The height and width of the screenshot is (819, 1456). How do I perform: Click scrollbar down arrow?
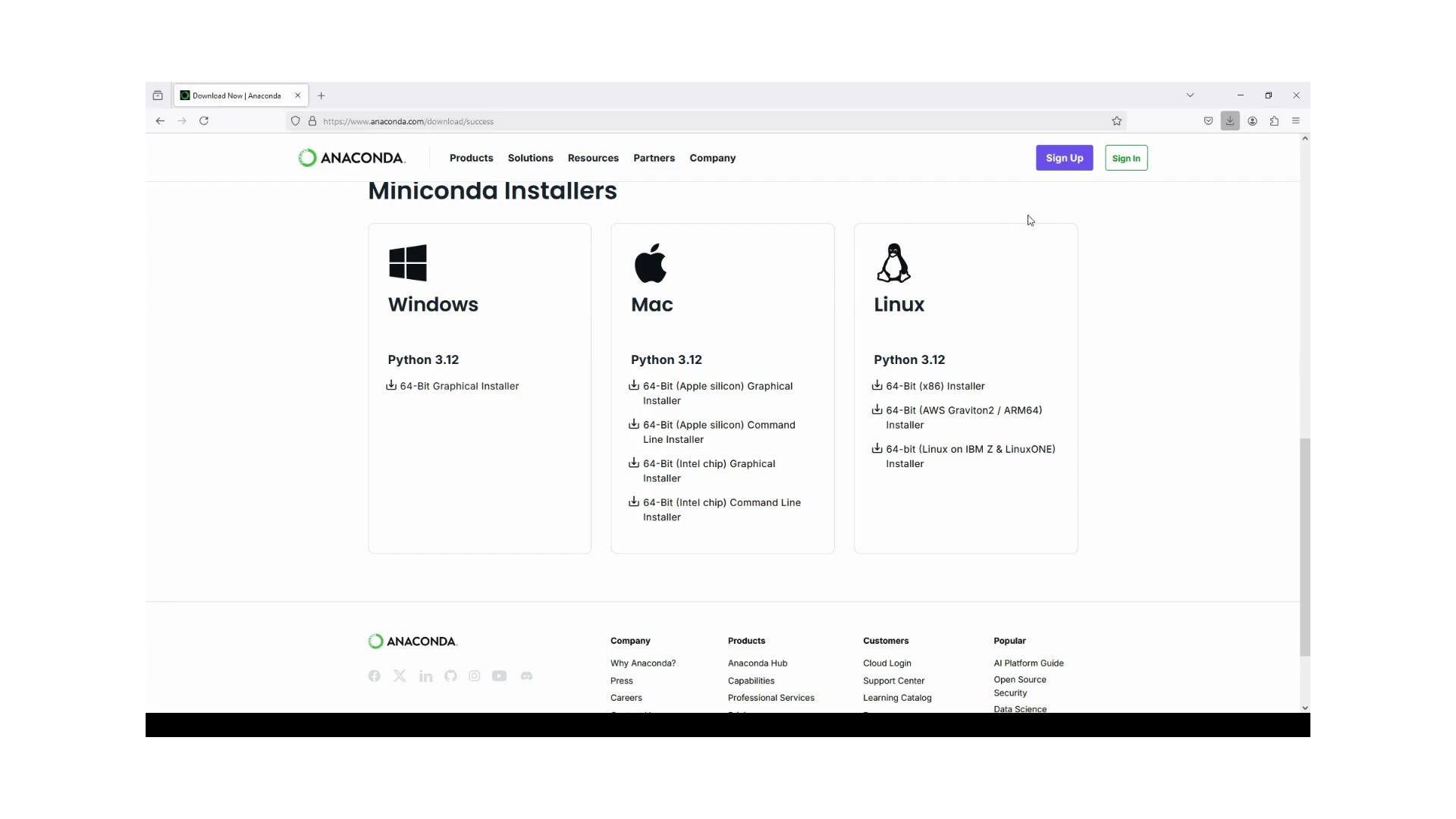click(x=1304, y=708)
